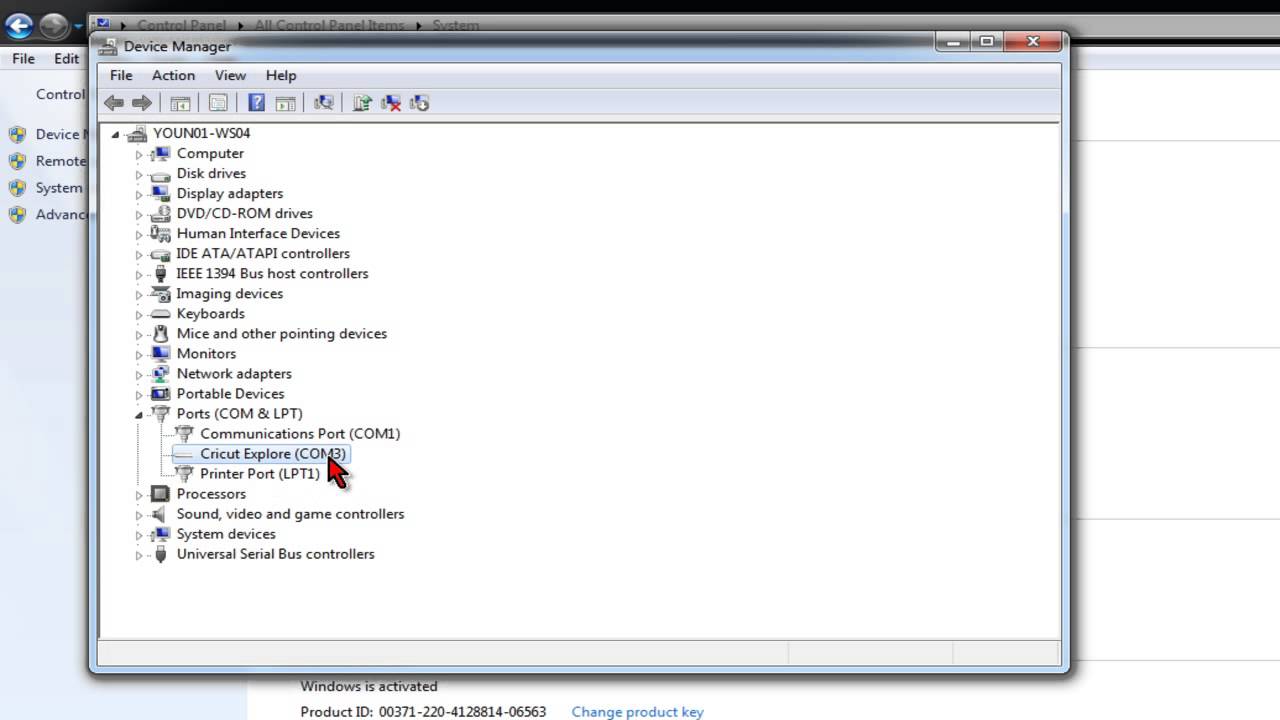The height and width of the screenshot is (720, 1280).
Task: Click the Printer Port (LPT1) port icon
Action: pyautogui.click(x=184, y=474)
